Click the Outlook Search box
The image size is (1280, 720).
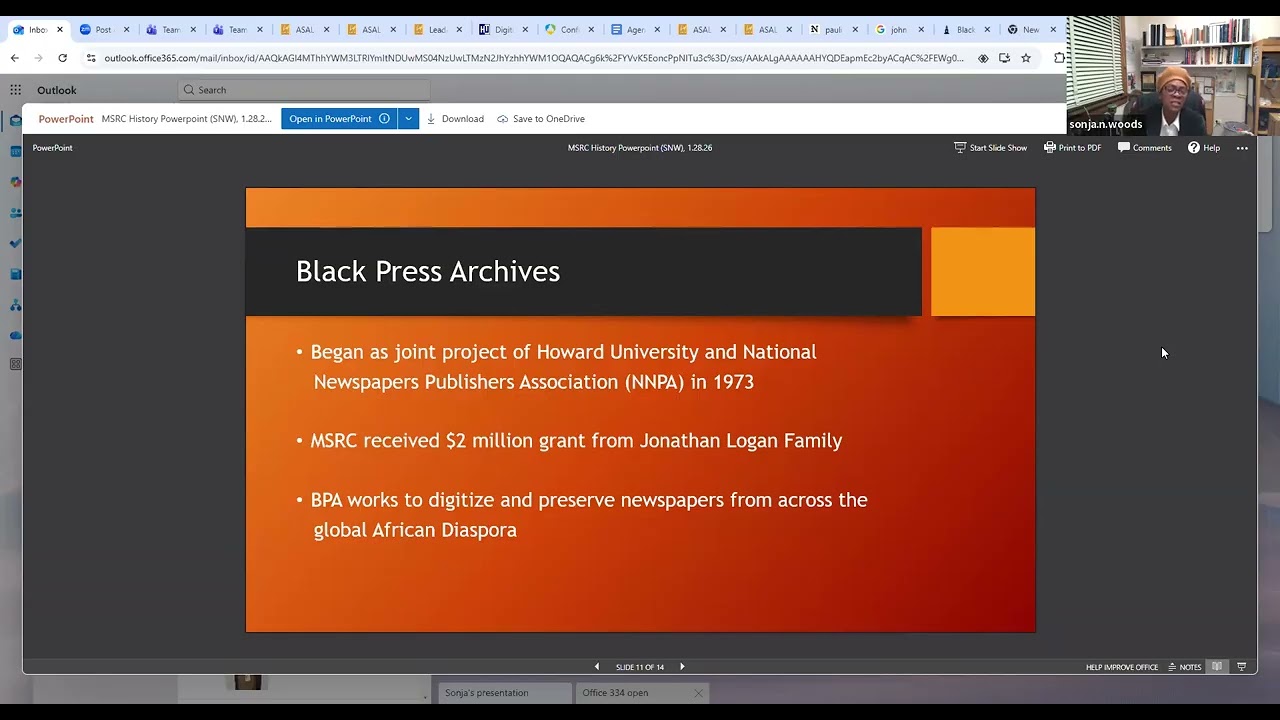click(x=304, y=90)
